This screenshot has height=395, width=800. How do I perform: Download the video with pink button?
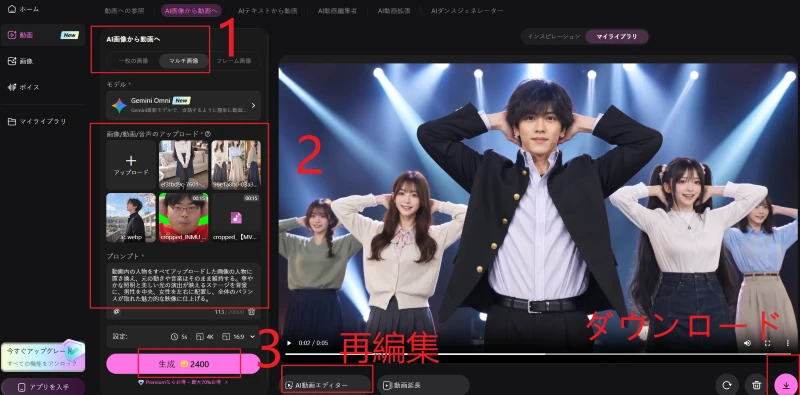tap(786, 384)
